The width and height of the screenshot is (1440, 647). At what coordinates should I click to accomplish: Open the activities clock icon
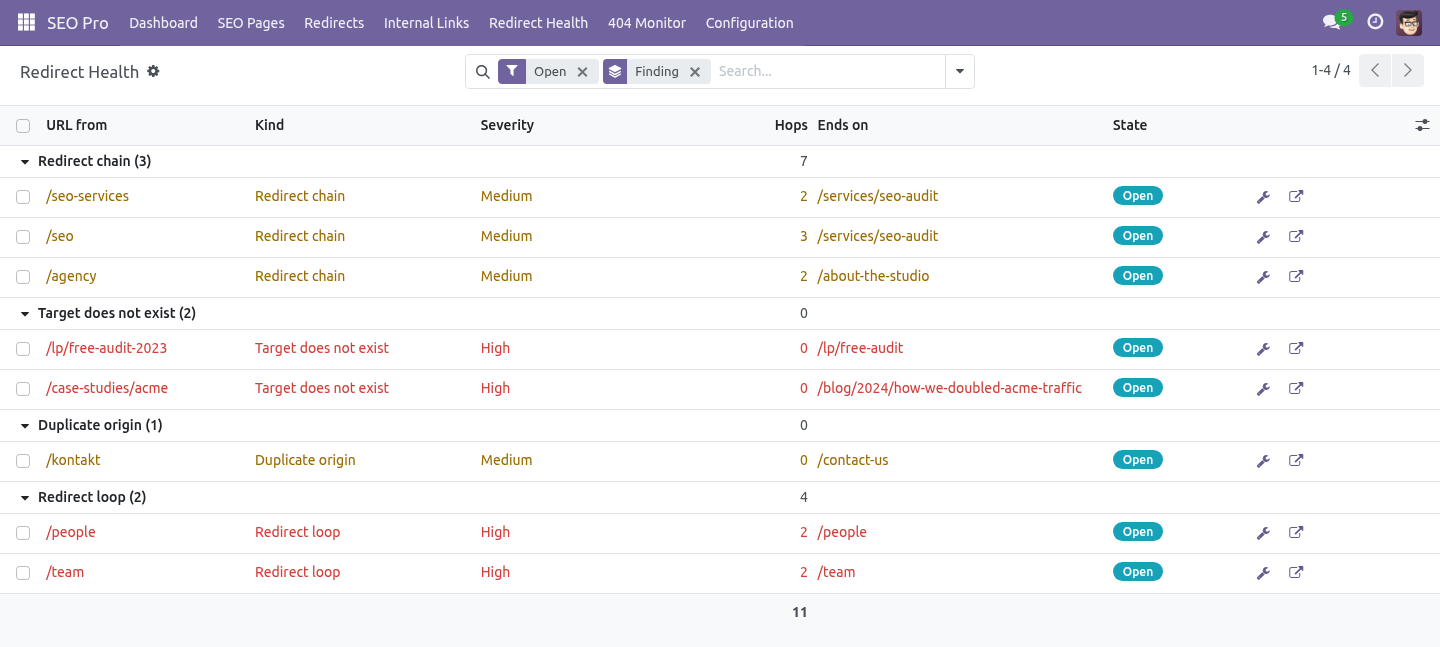(1375, 22)
